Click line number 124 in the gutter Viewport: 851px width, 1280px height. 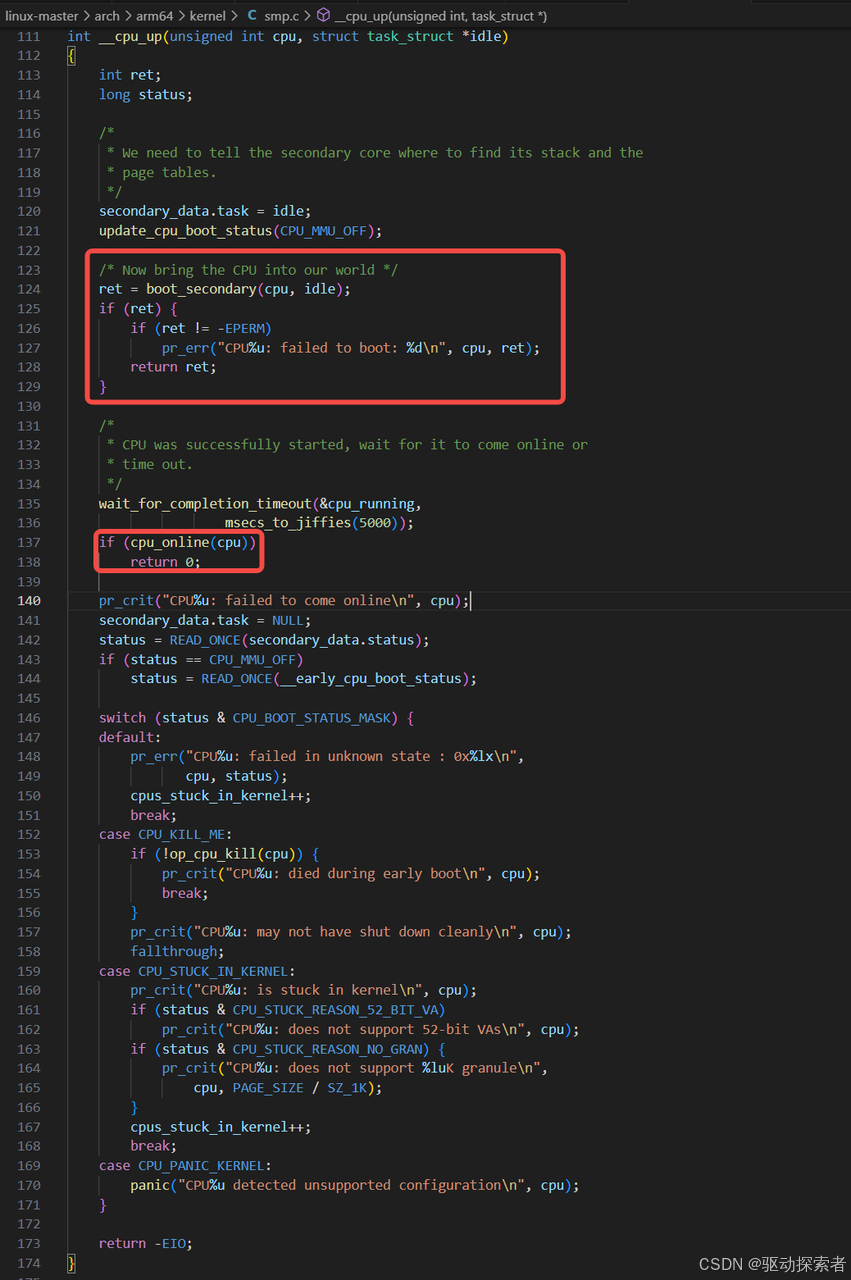(x=29, y=289)
